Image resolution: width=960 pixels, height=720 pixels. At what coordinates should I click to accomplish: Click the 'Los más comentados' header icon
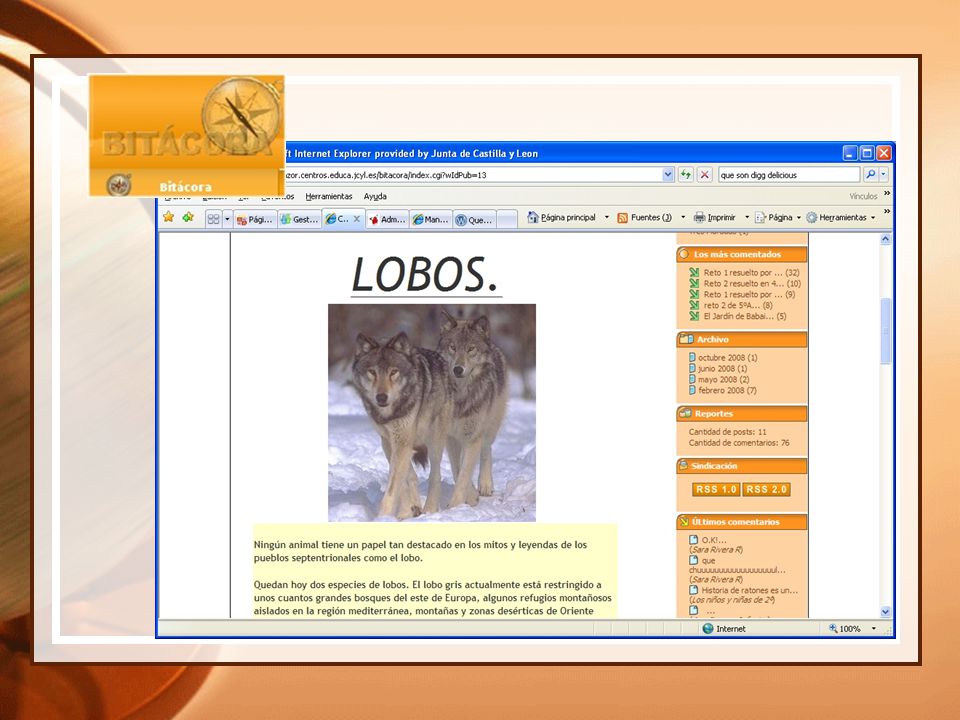point(684,253)
